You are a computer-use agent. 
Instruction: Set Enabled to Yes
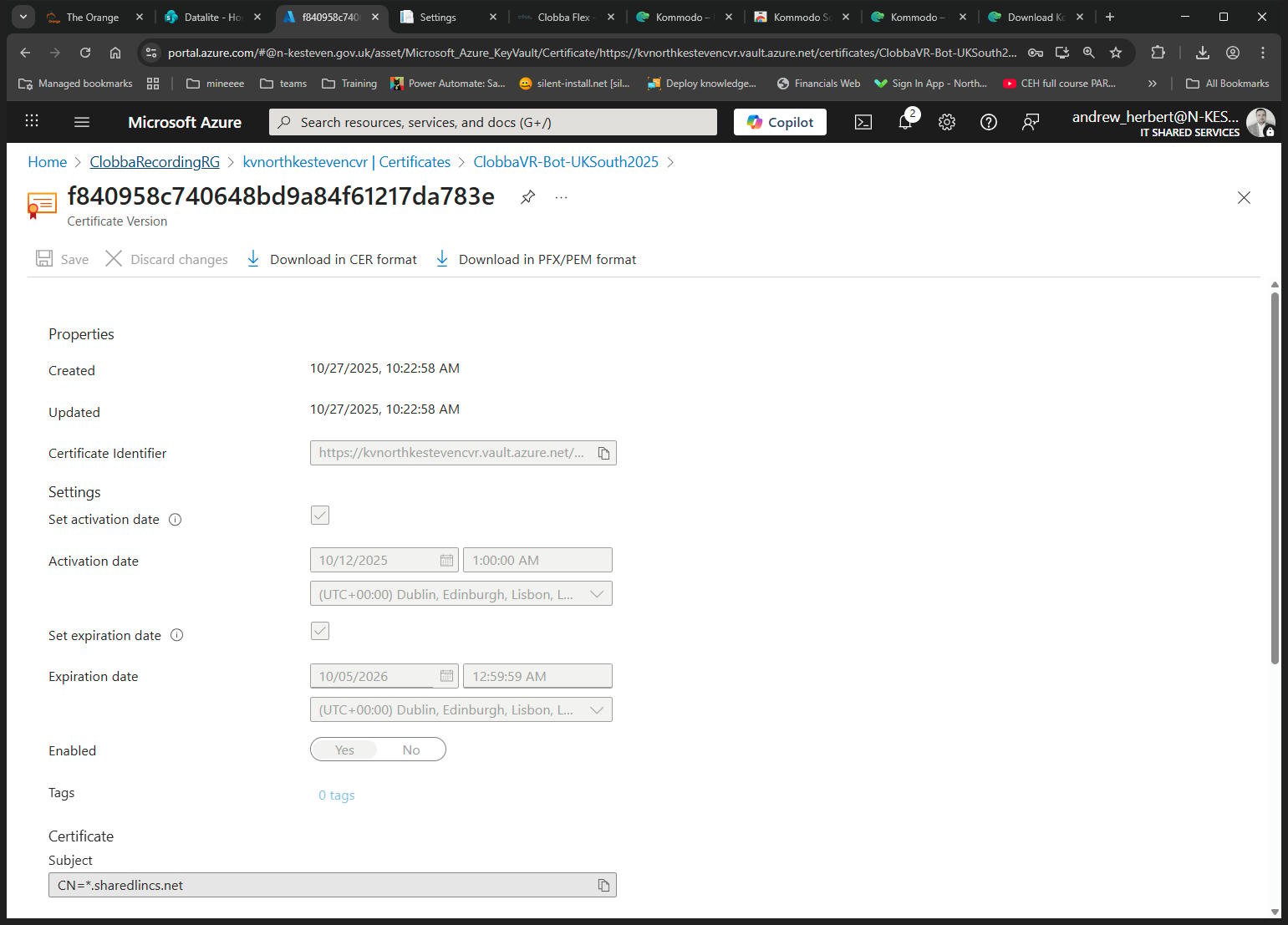pos(344,750)
